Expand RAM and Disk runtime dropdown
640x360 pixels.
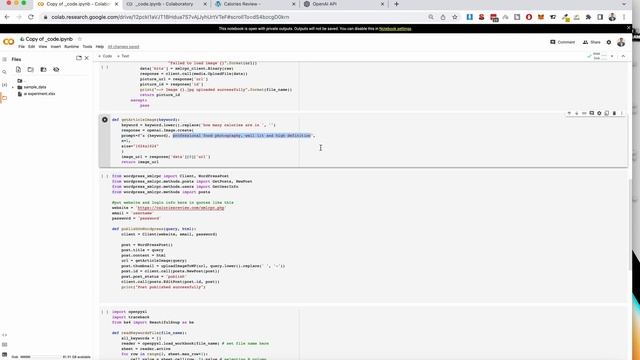612,56
